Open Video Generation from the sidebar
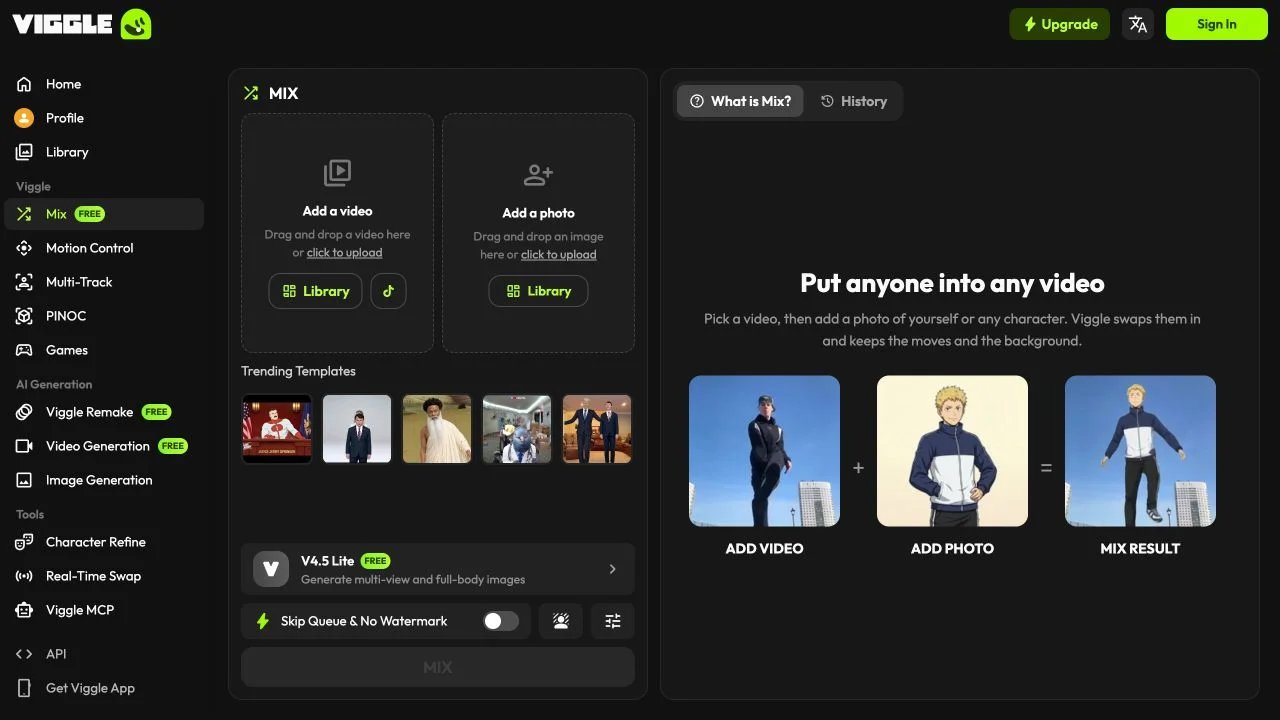This screenshot has height=720, width=1280. pyautogui.click(x=104, y=446)
